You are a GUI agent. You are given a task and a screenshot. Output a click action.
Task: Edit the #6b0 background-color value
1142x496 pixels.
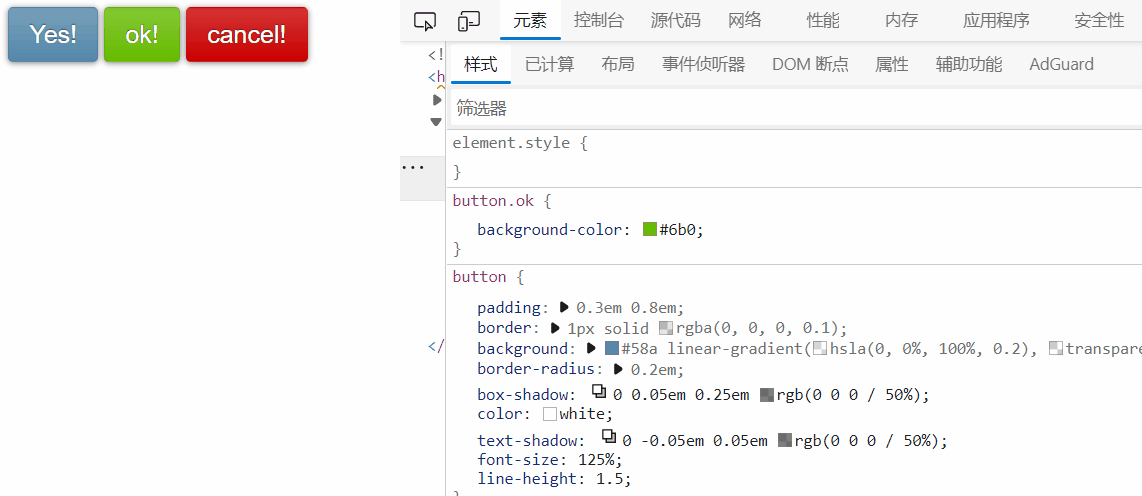pyautogui.click(x=680, y=229)
